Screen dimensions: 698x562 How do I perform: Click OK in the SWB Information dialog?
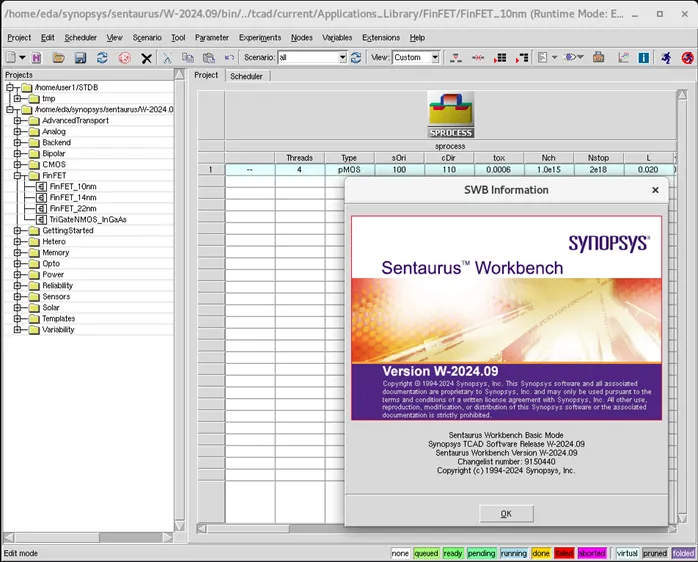(507, 513)
